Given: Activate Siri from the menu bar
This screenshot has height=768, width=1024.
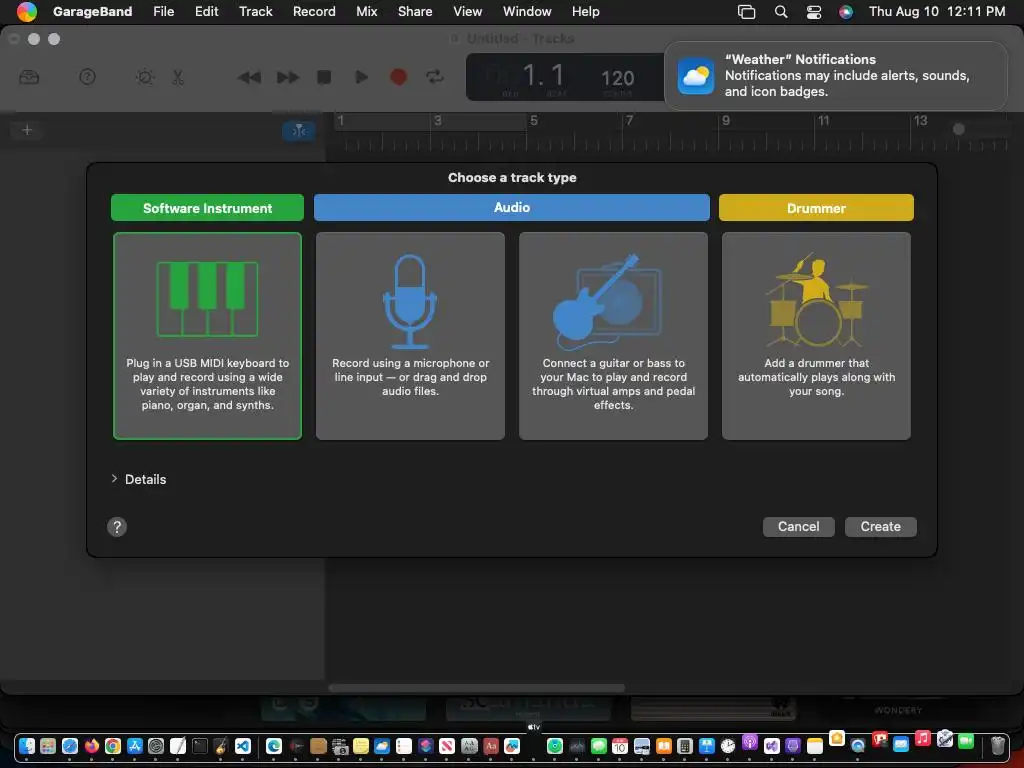Looking at the screenshot, I should [x=846, y=12].
